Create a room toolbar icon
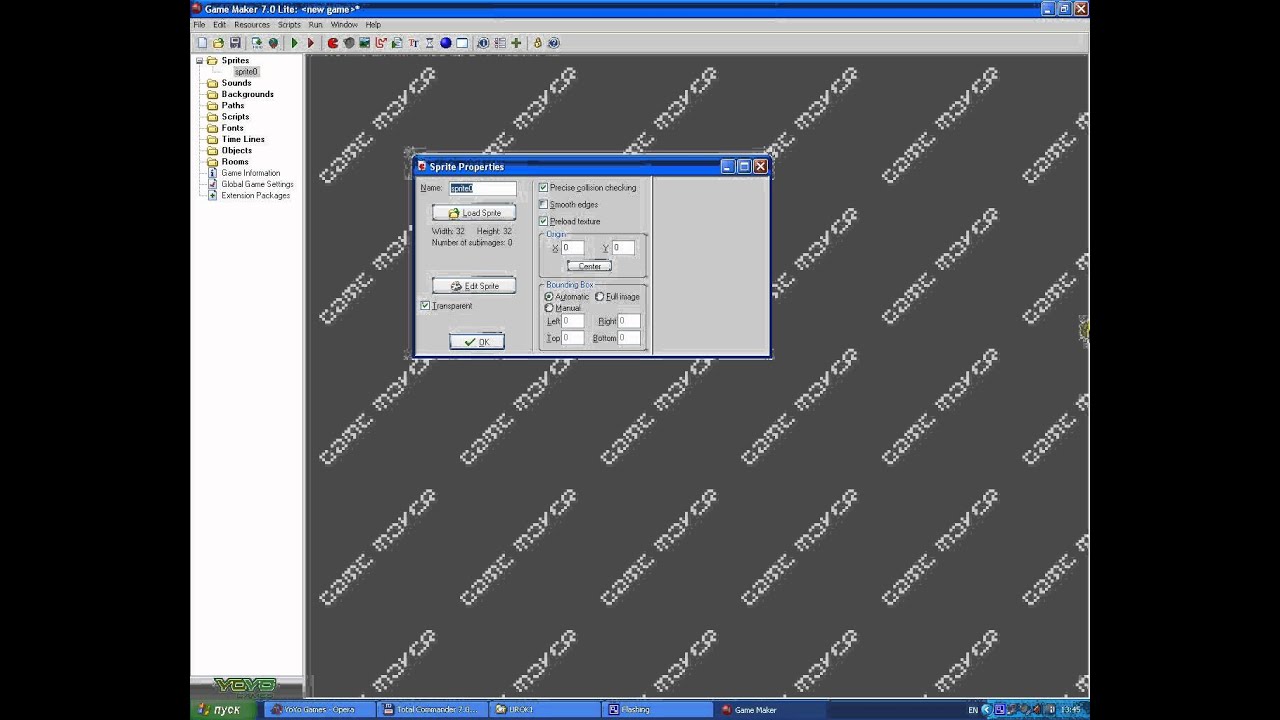1280x720 pixels. (x=462, y=43)
